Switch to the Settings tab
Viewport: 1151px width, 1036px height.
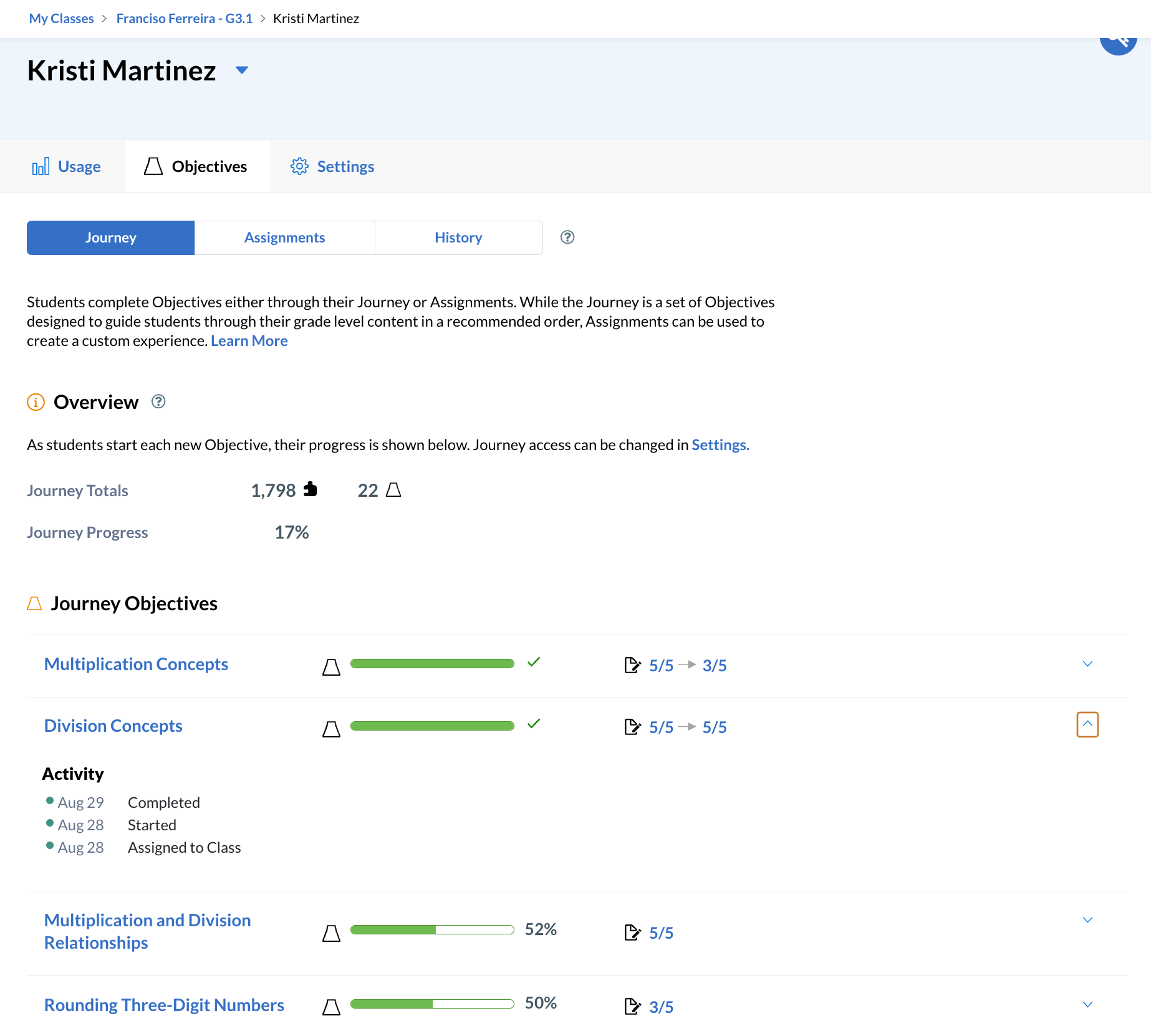(x=332, y=166)
